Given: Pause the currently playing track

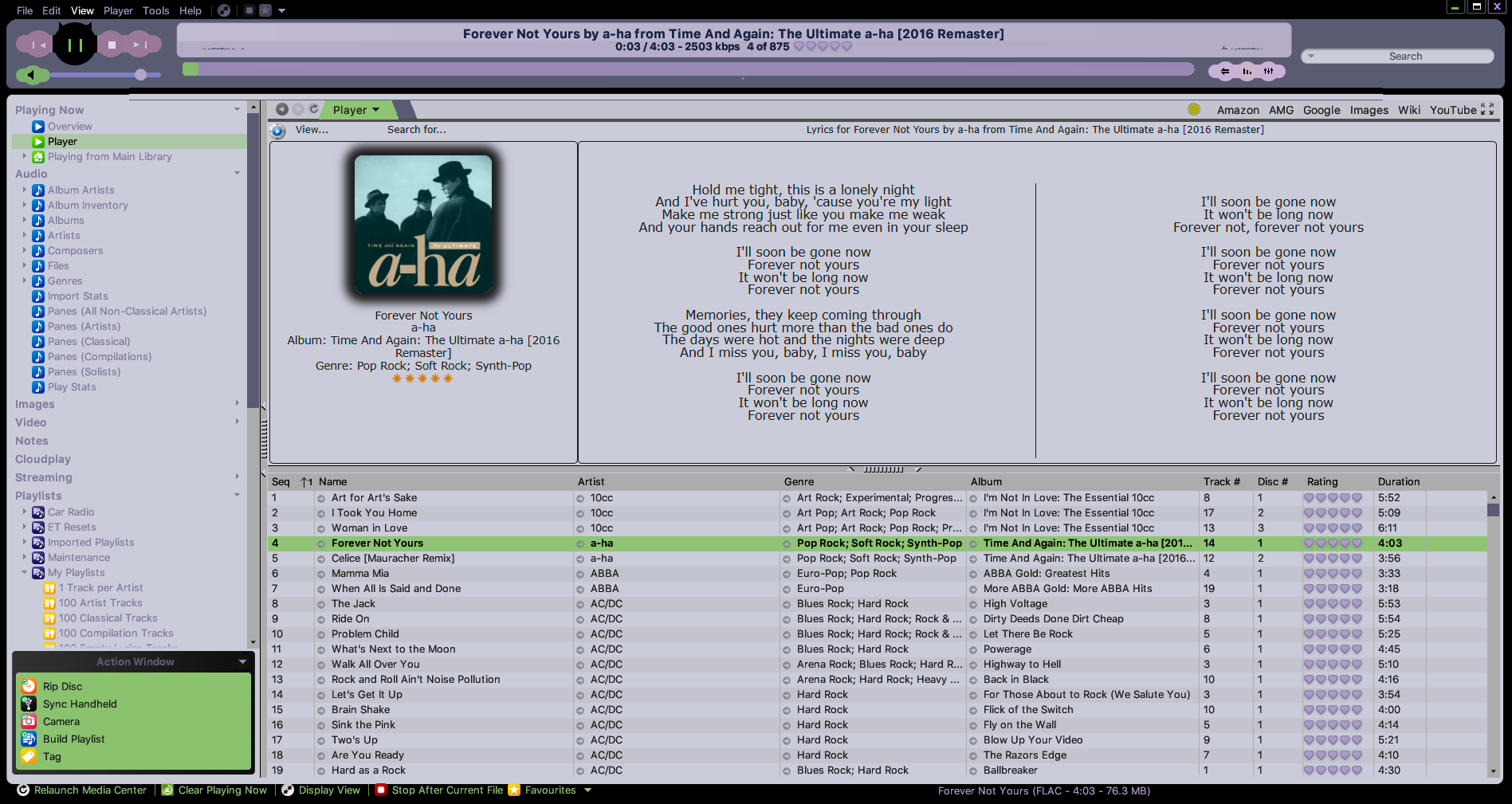Looking at the screenshot, I should 75,45.
